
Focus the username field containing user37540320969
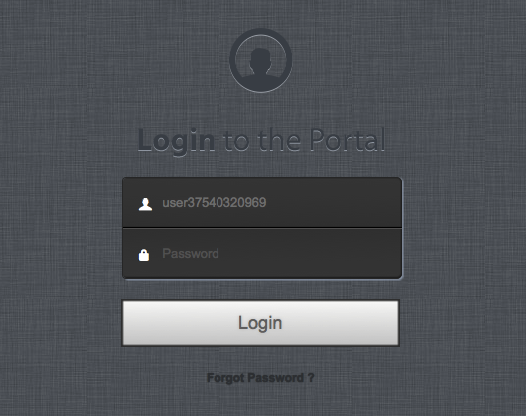click(x=262, y=203)
